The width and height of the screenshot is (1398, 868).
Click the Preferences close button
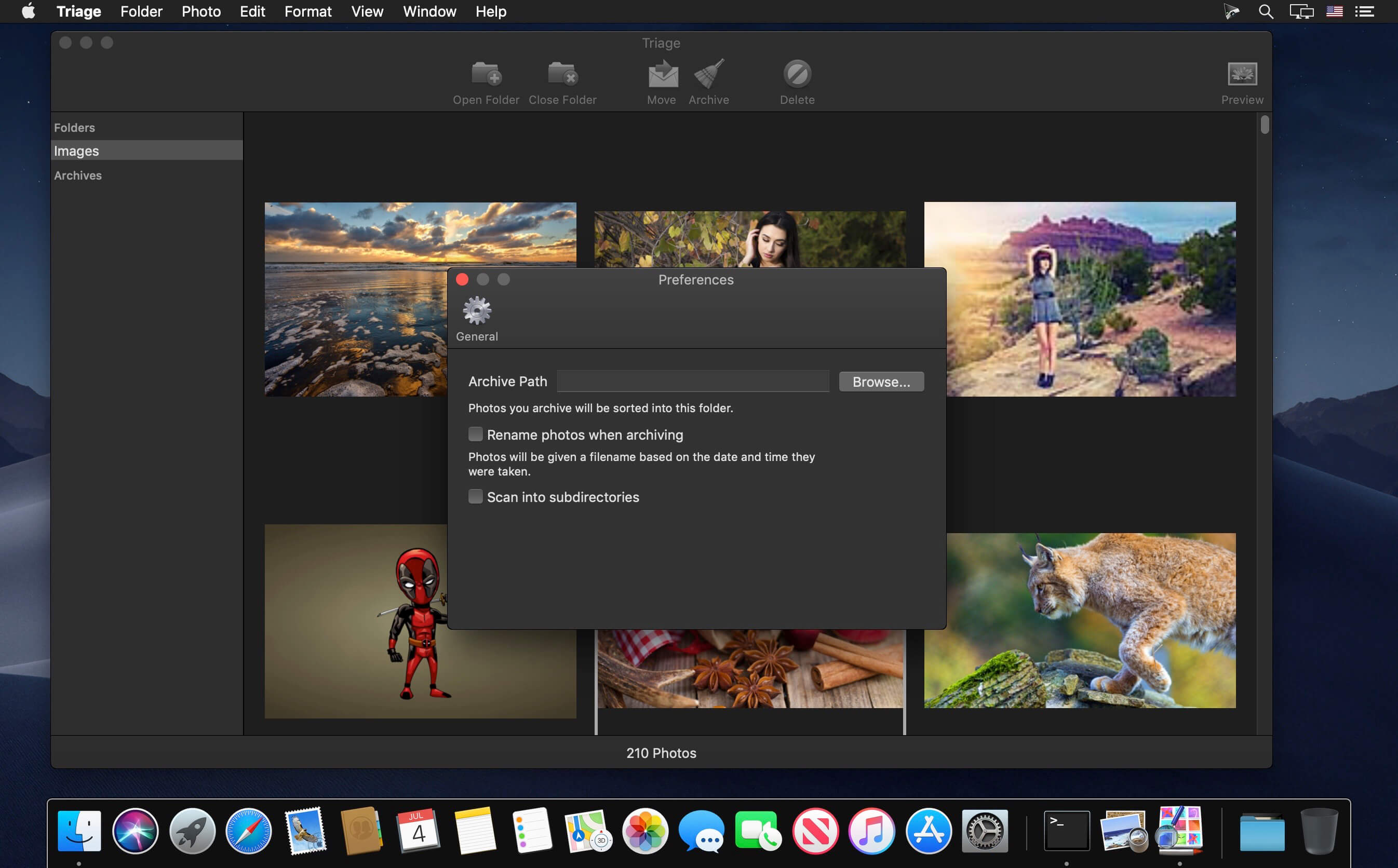[462, 279]
